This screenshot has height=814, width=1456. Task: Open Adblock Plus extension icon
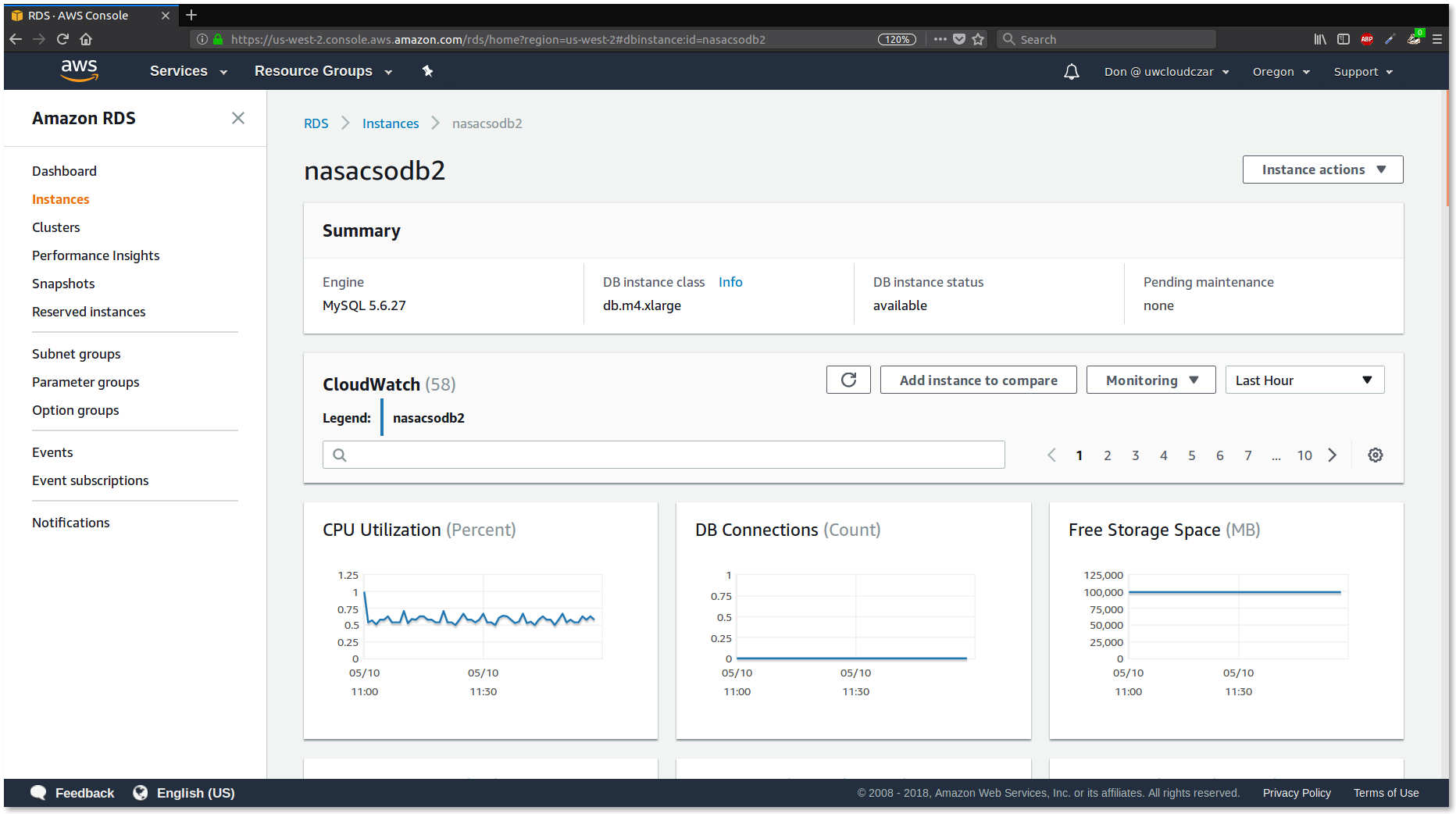click(1367, 39)
